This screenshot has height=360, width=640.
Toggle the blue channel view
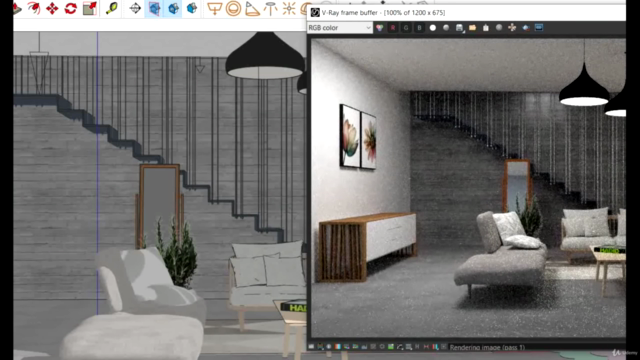[x=419, y=28]
